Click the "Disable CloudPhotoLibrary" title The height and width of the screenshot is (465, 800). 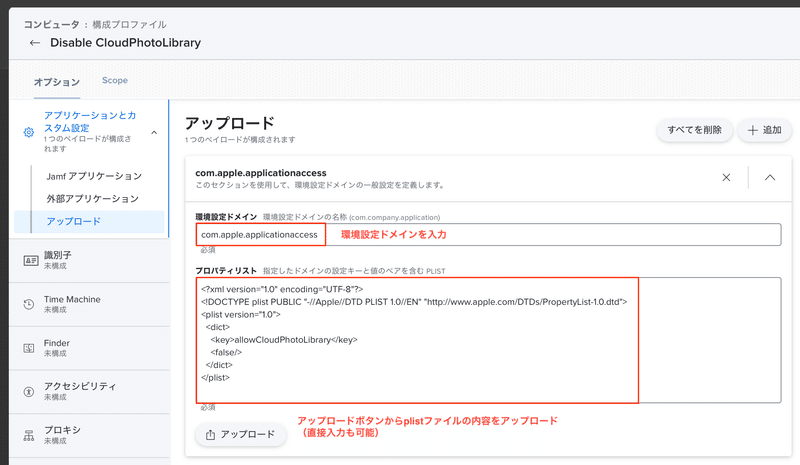[x=126, y=43]
